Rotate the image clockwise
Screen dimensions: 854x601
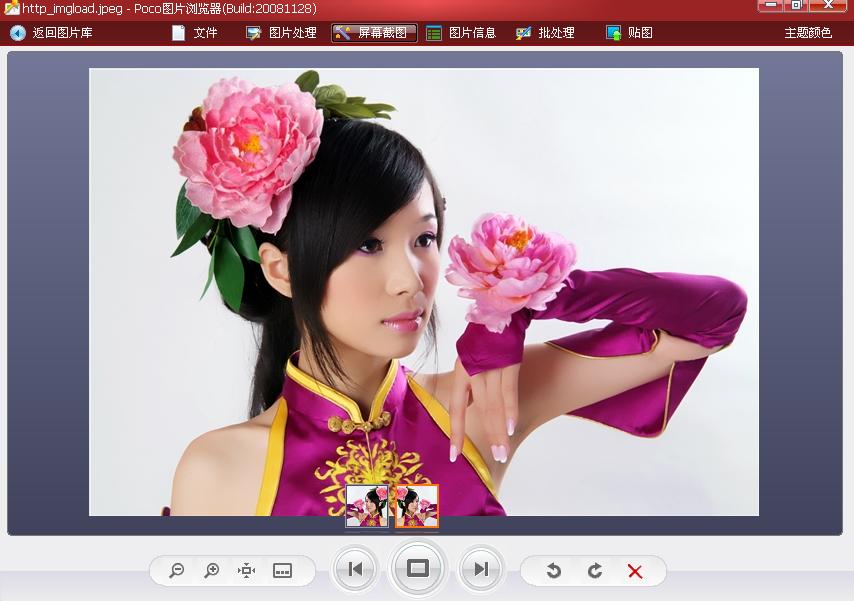tap(595, 571)
